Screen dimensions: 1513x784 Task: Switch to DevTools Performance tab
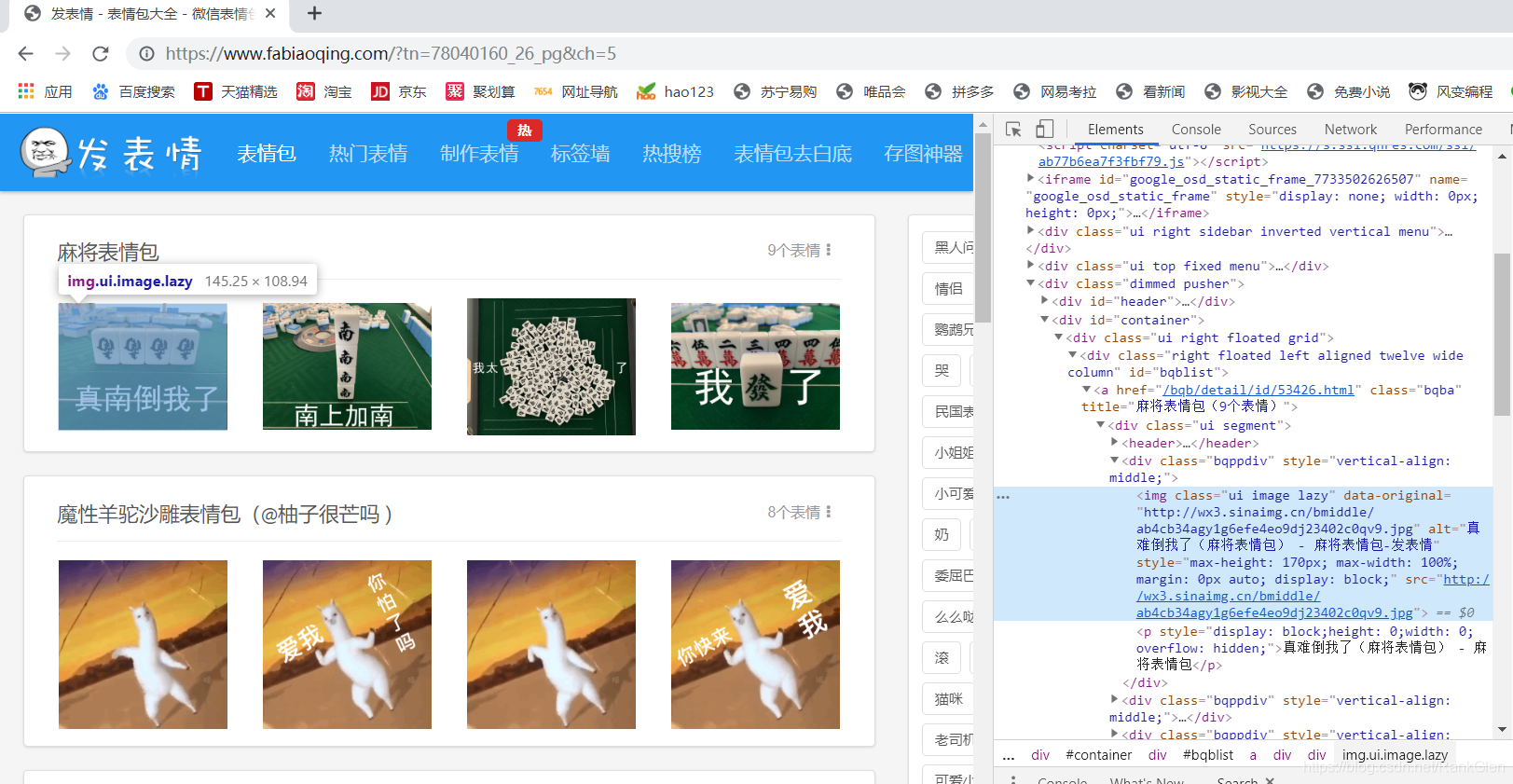pyautogui.click(x=1443, y=130)
